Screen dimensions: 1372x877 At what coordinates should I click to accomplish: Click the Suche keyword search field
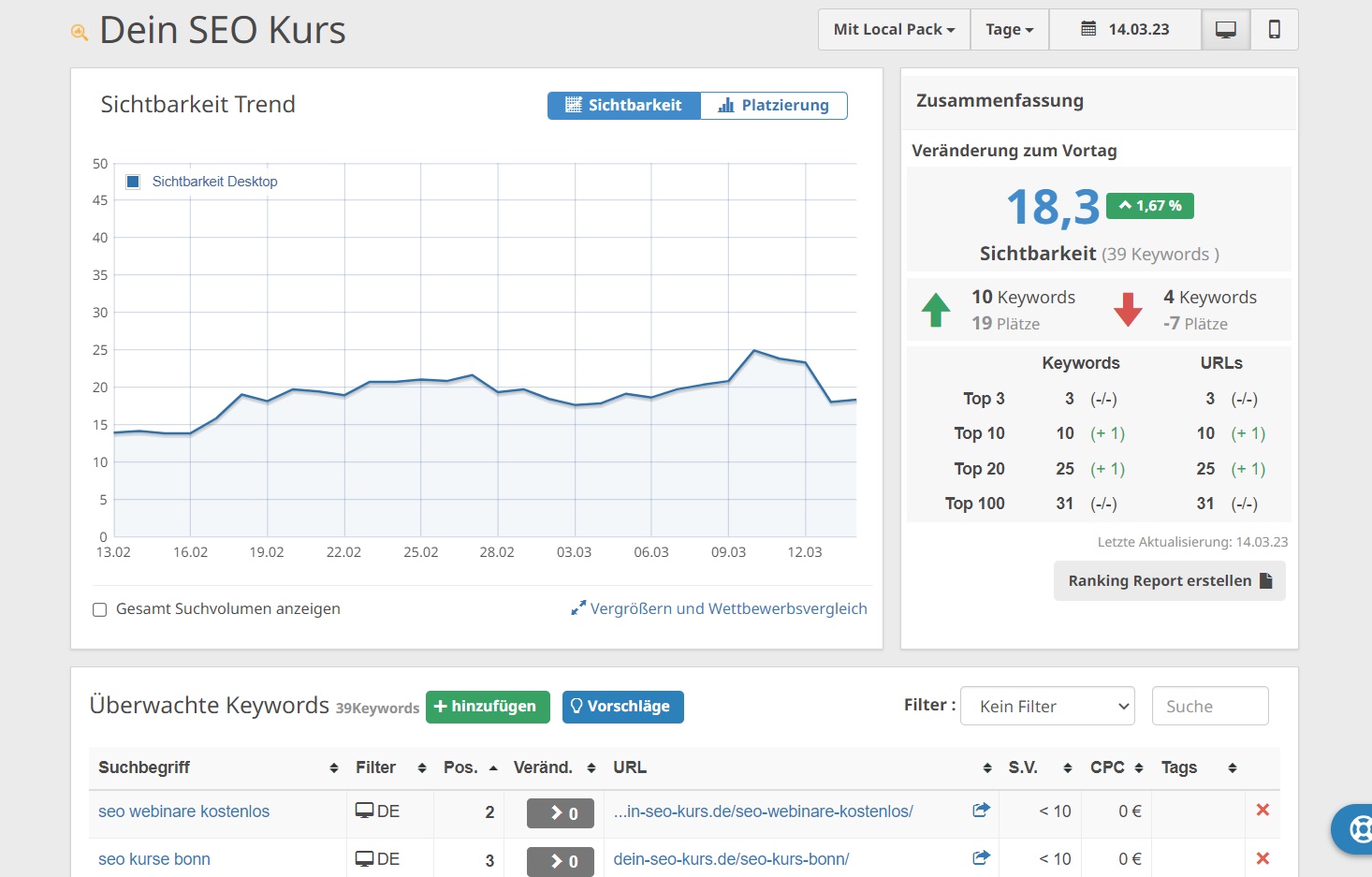coord(1209,707)
